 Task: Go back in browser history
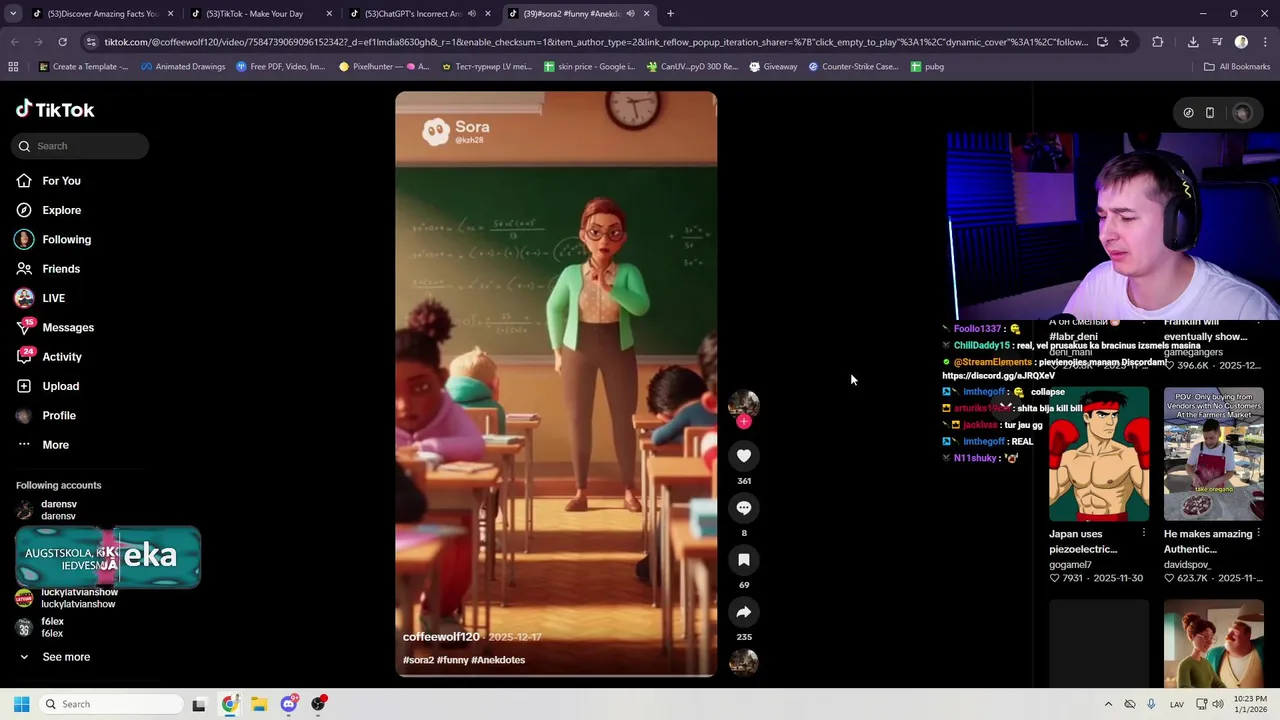pos(14,42)
